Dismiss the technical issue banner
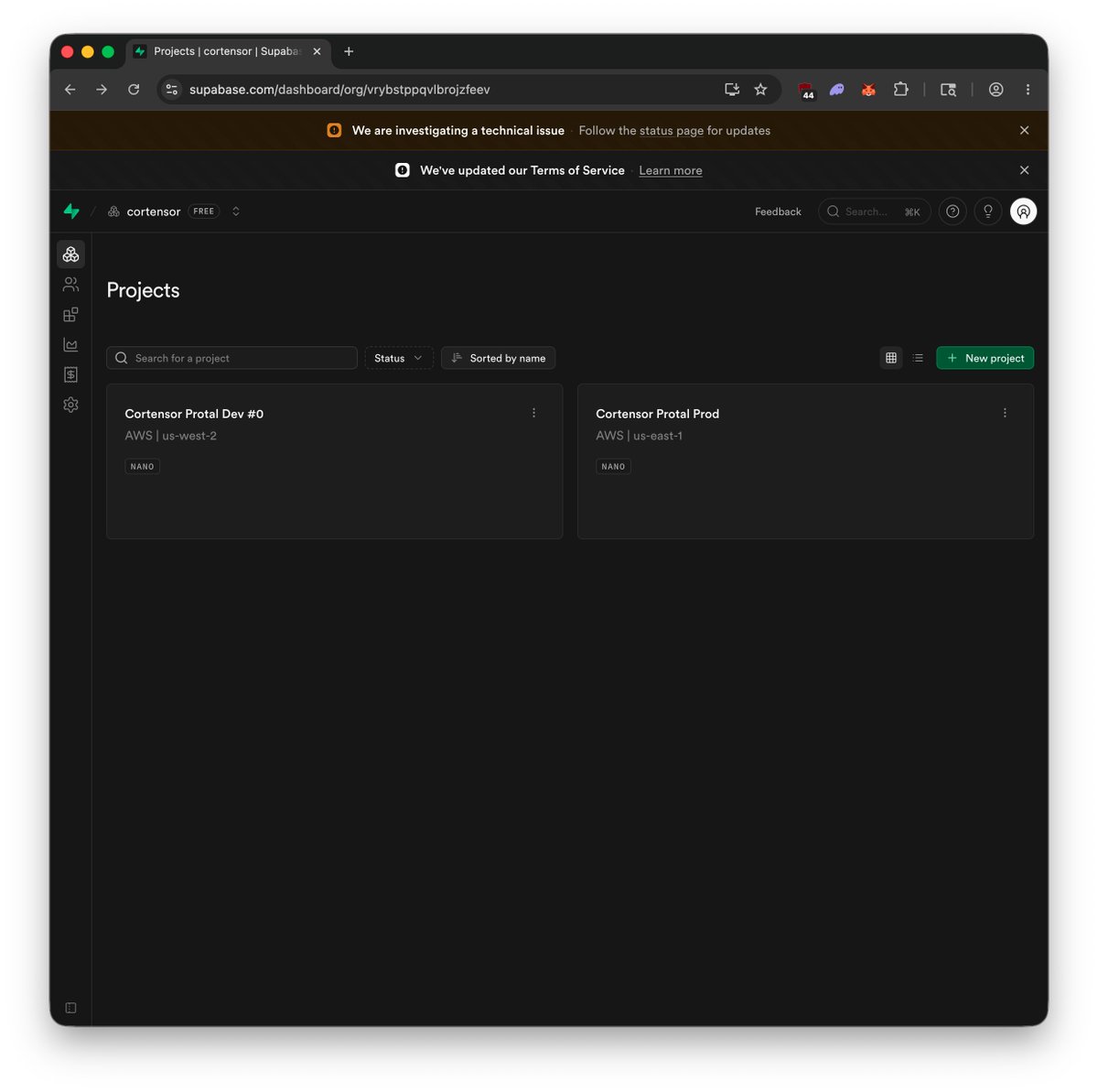 [1024, 131]
